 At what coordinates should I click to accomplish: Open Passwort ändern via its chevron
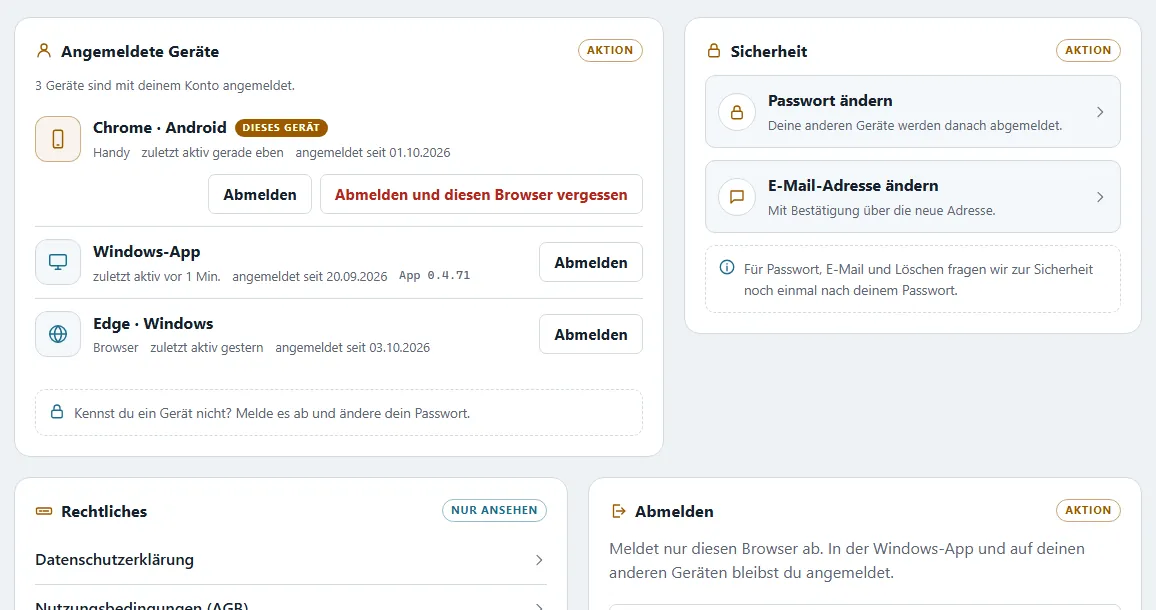point(1100,112)
